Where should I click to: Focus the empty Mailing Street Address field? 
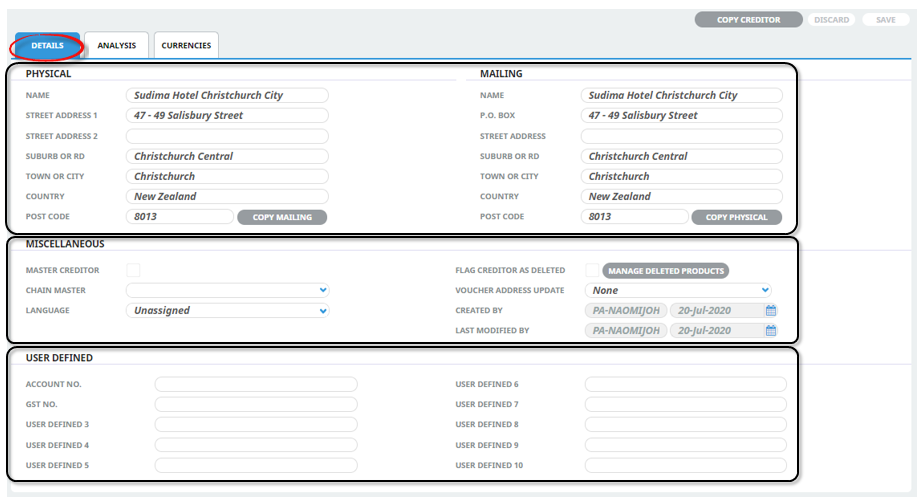(x=682, y=136)
